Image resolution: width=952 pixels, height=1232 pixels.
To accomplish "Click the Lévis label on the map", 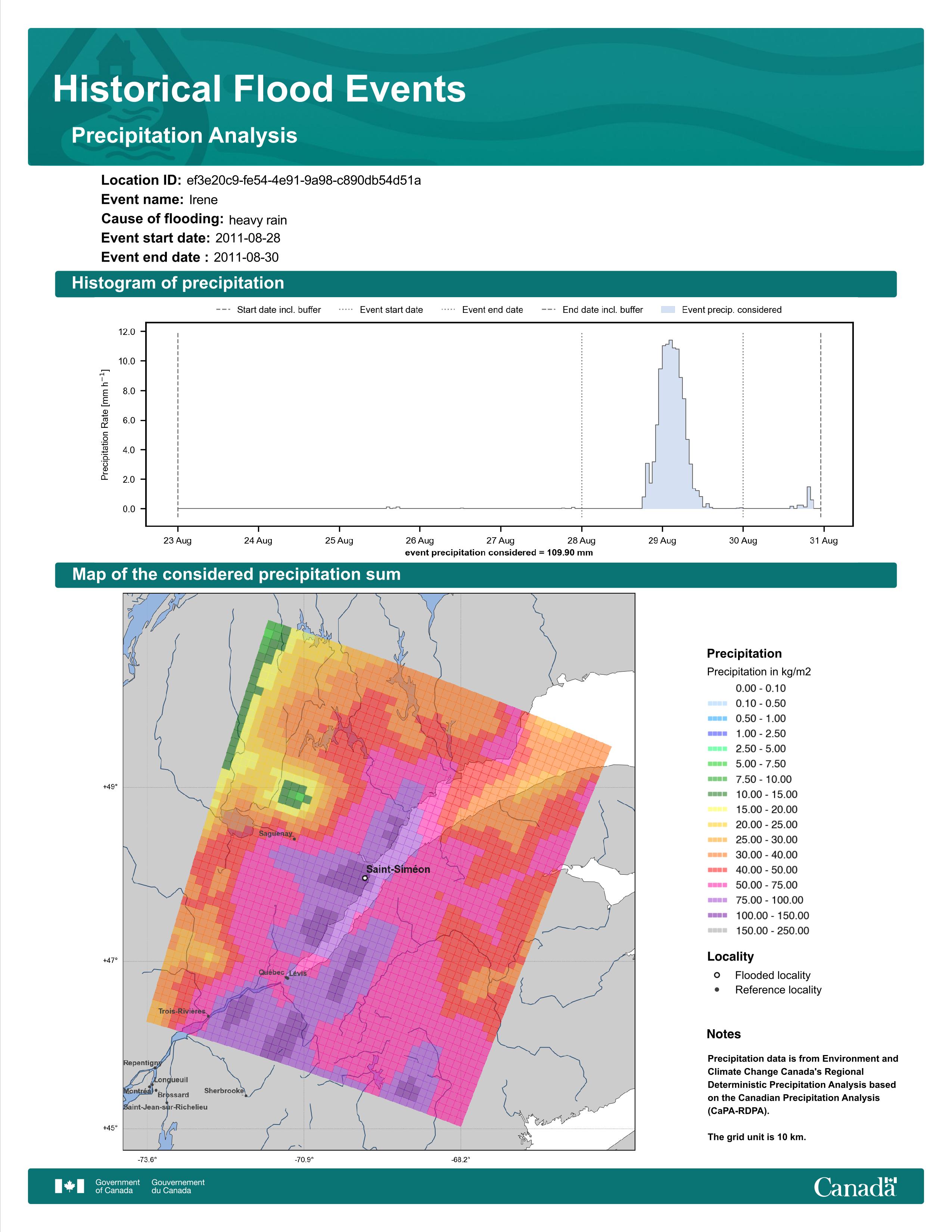I will 298,973.
